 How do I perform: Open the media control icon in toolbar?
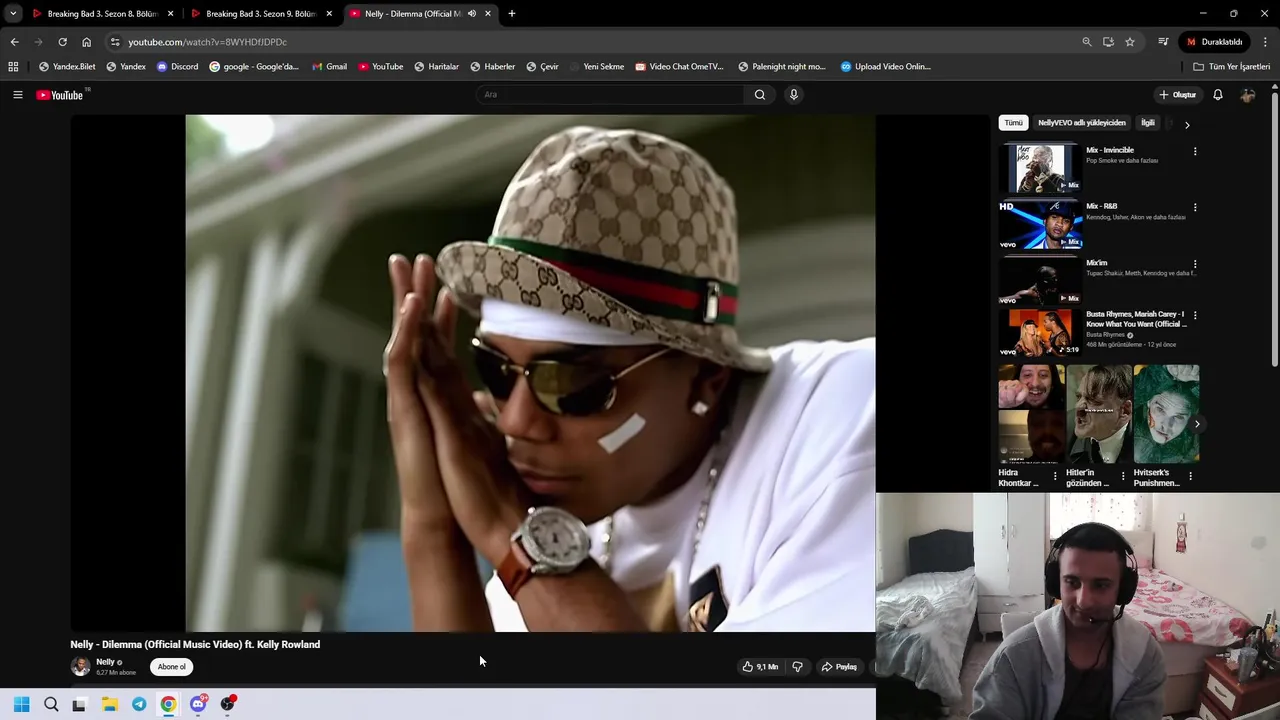click(x=1163, y=42)
